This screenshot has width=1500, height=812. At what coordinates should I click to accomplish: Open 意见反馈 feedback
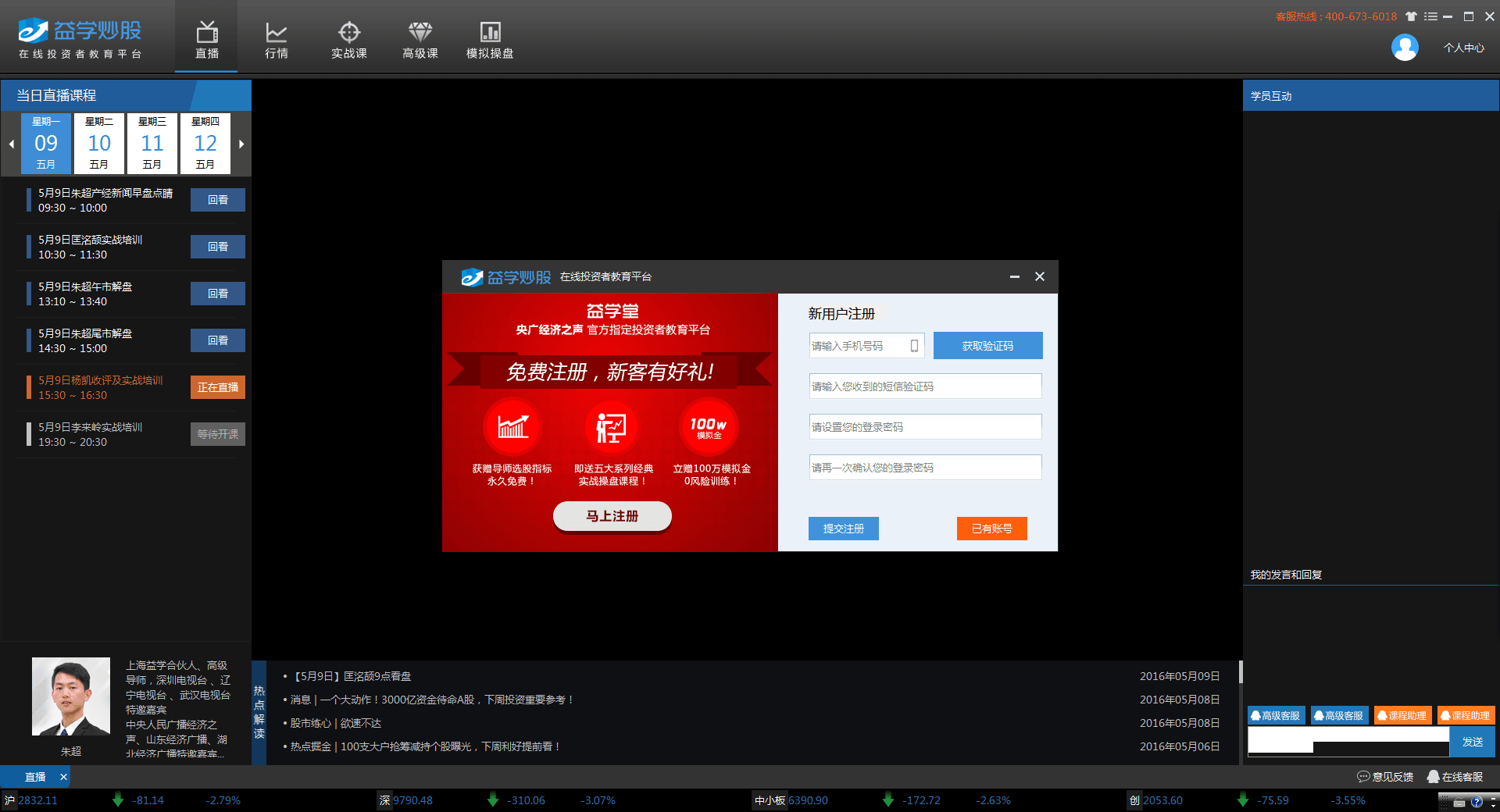pyautogui.click(x=1386, y=777)
